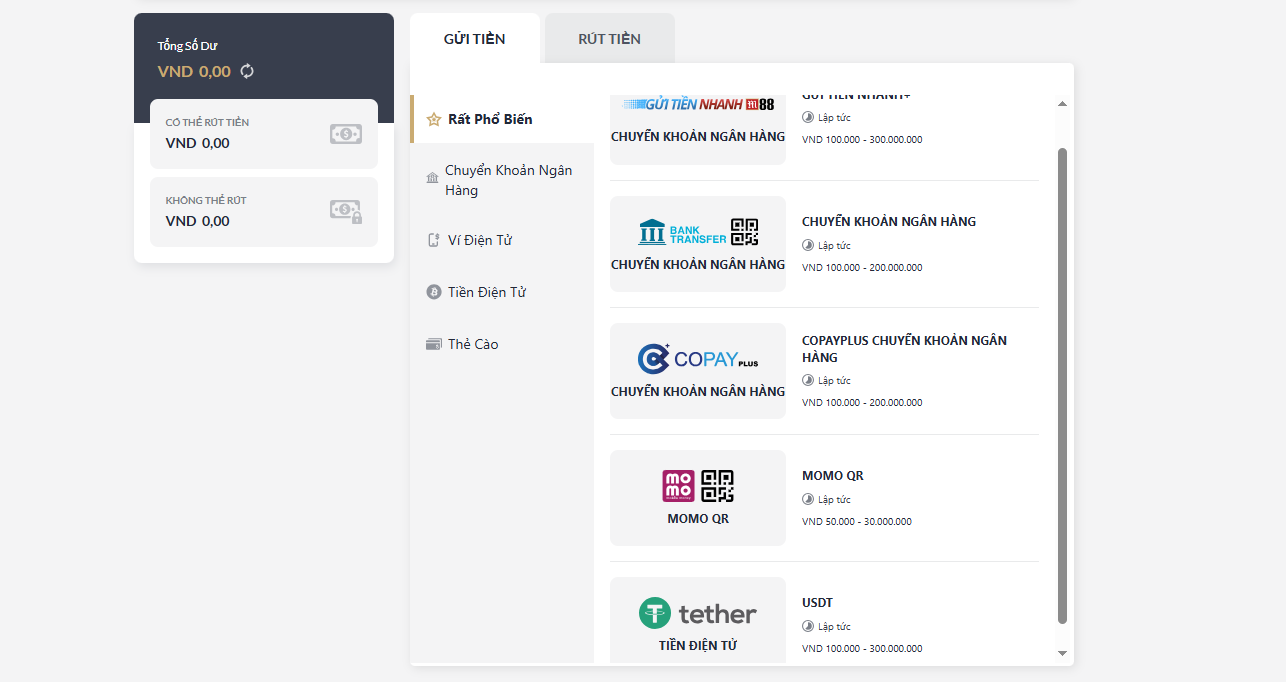Click the Thẻ Cào card icon

433,344
